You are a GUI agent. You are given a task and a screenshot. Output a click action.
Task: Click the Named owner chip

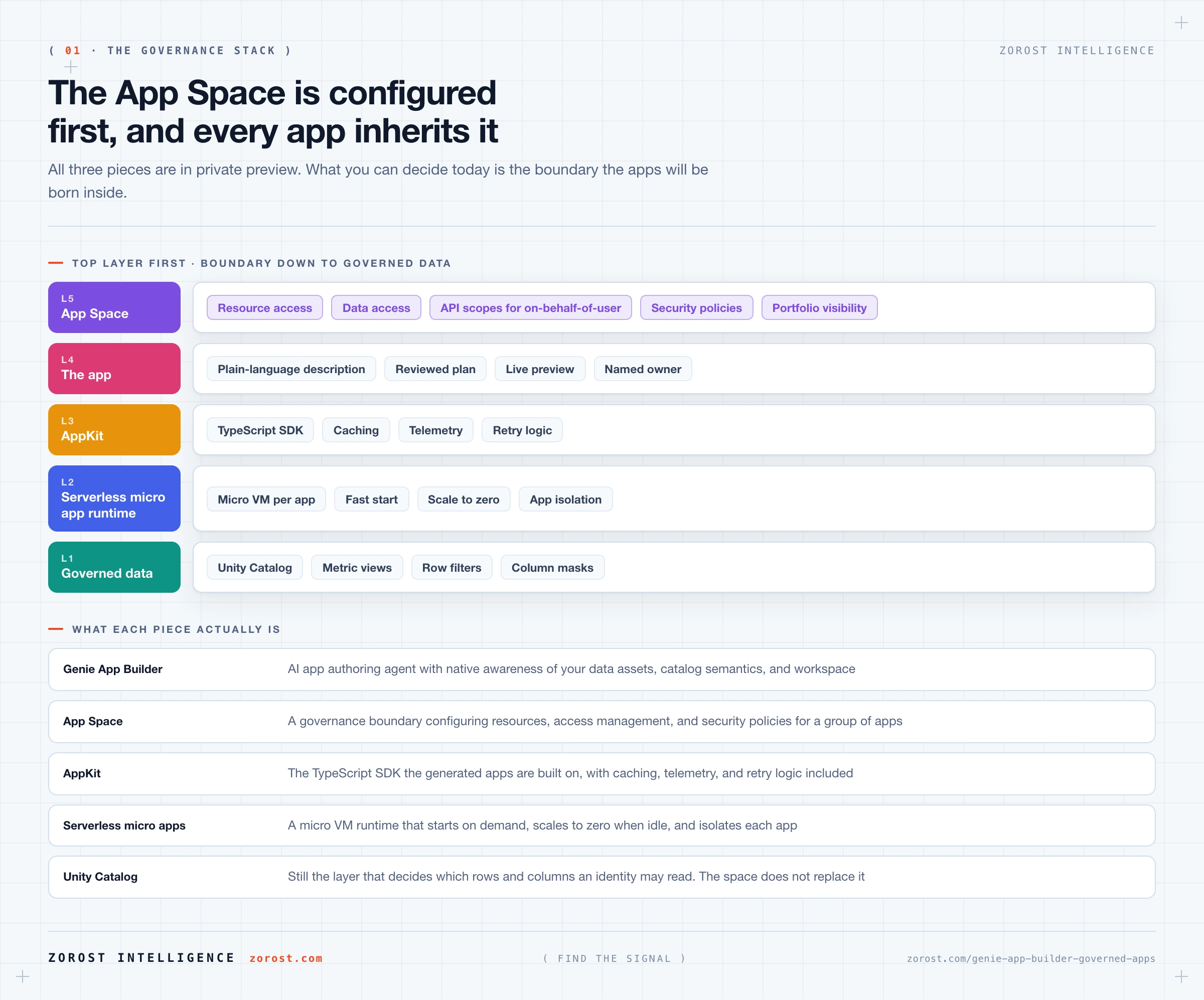pyautogui.click(x=643, y=369)
